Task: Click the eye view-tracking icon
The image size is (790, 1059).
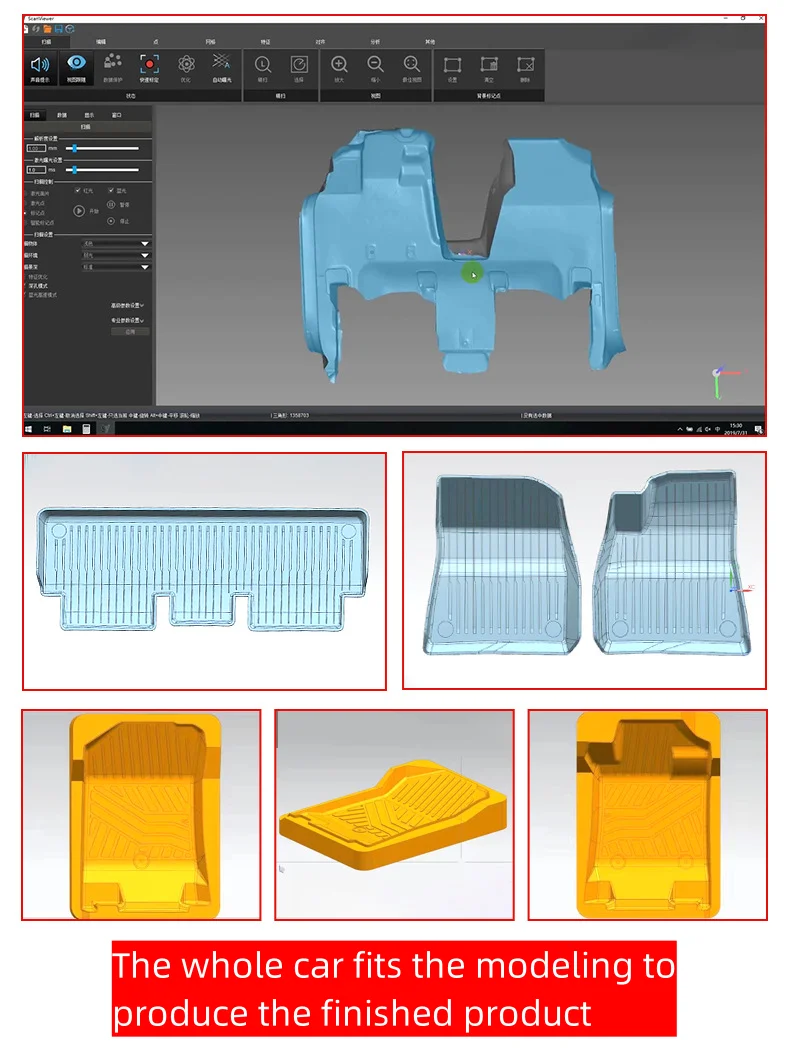Action: (x=76, y=63)
